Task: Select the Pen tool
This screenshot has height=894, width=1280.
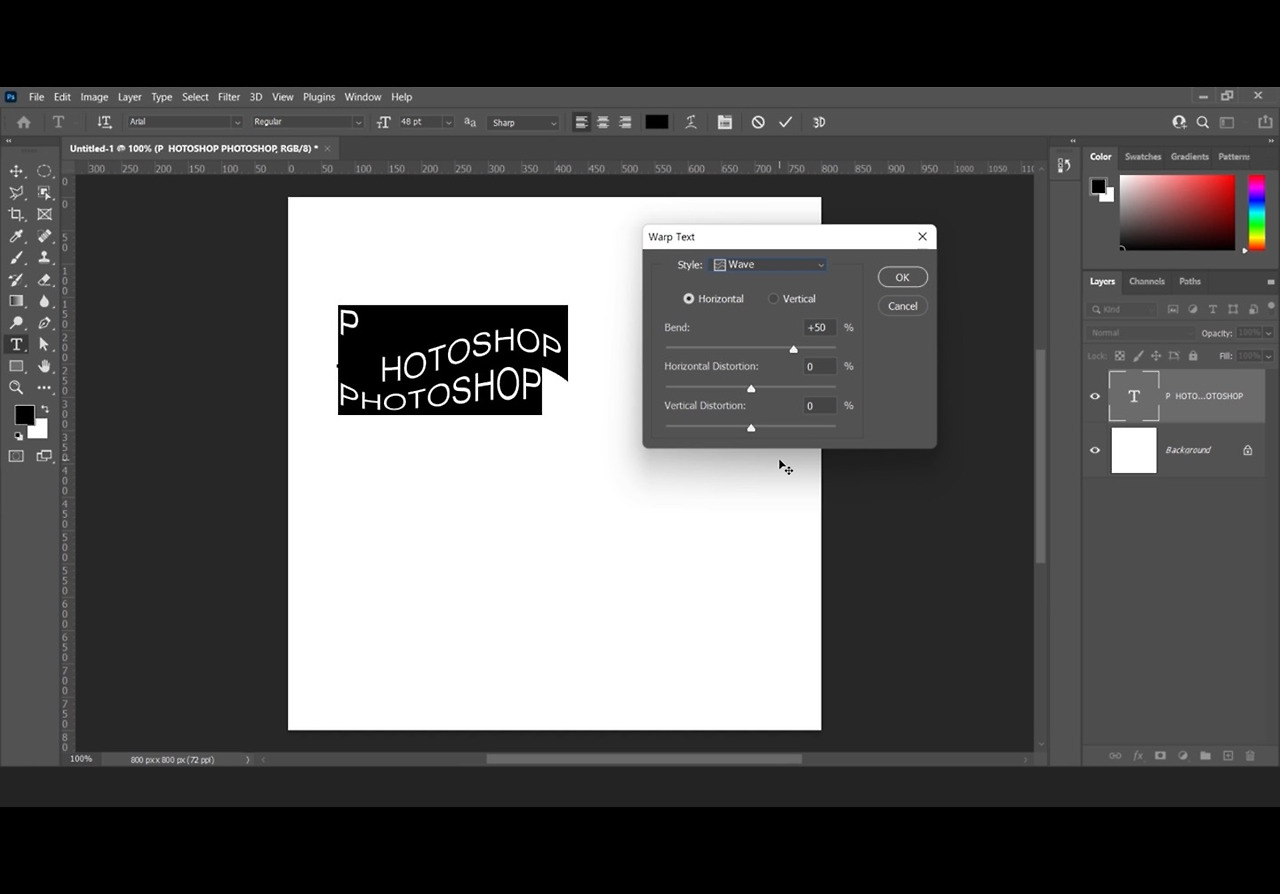Action: pyautogui.click(x=45, y=323)
